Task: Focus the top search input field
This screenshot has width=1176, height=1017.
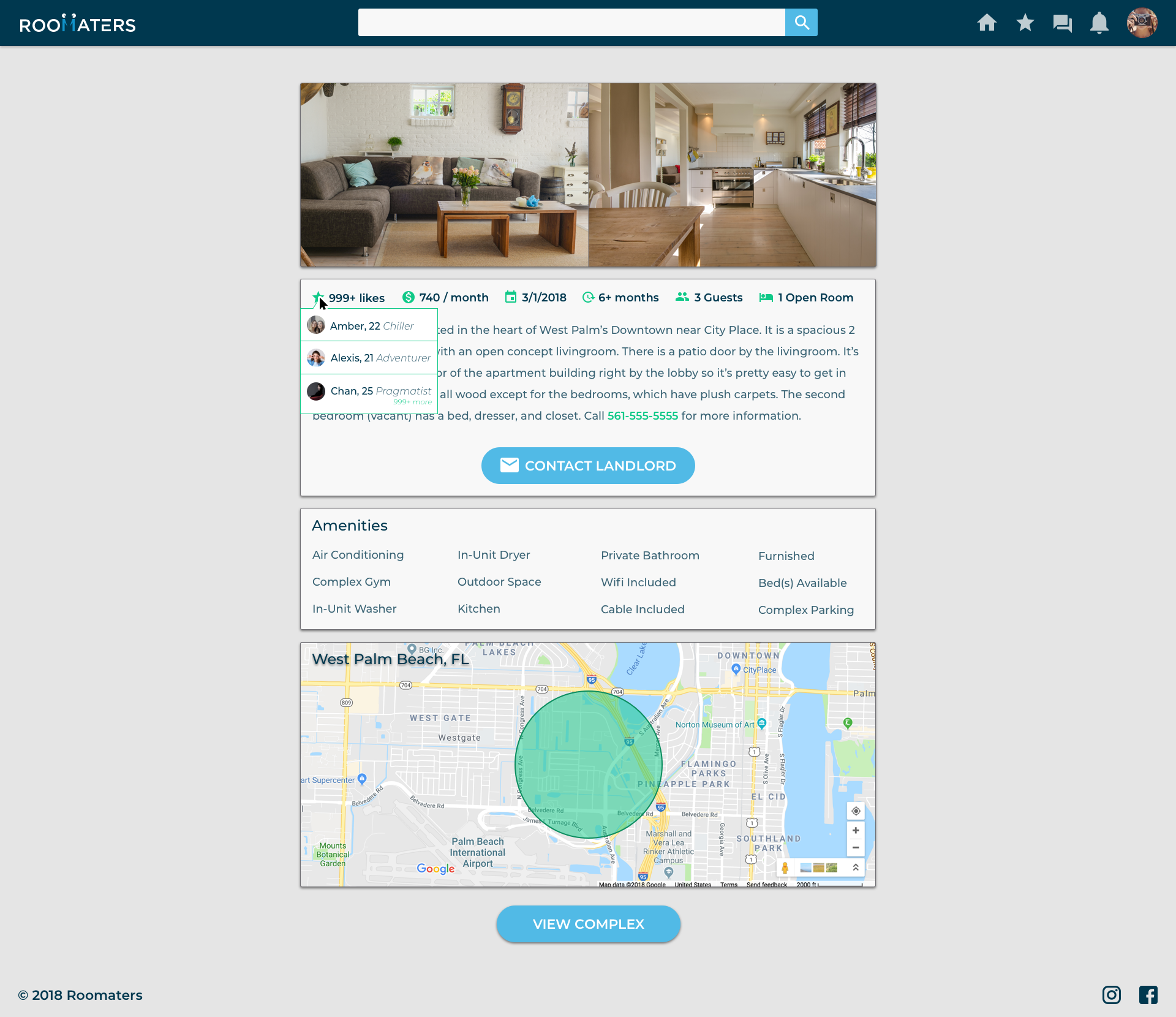Action: pyautogui.click(x=571, y=23)
